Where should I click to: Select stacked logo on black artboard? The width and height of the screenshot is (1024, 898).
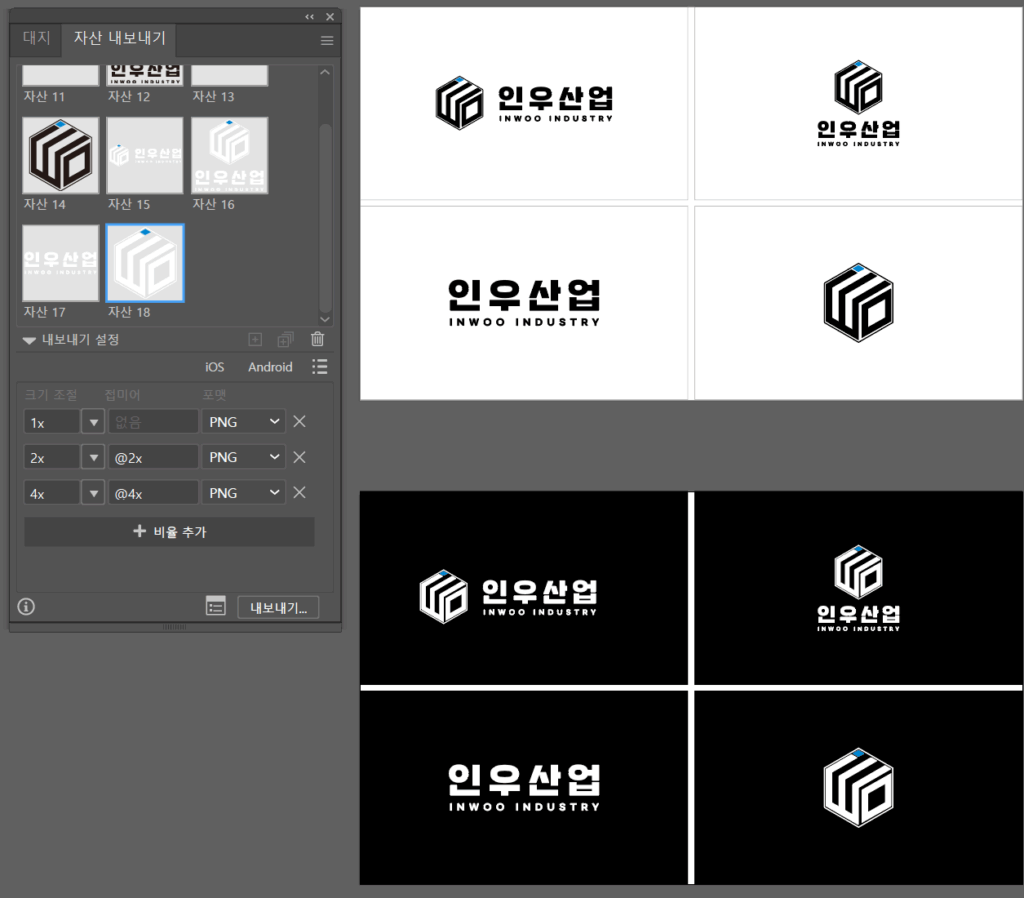pyautogui.click(x=858, y=588)
